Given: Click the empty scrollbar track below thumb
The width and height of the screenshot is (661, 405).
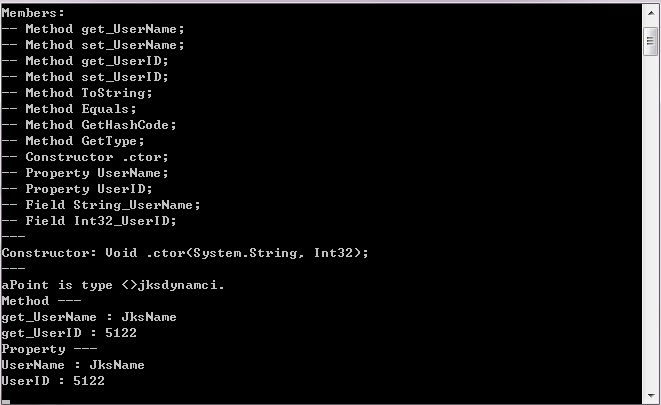Looking at the screenshot, I should pos(651,221).
